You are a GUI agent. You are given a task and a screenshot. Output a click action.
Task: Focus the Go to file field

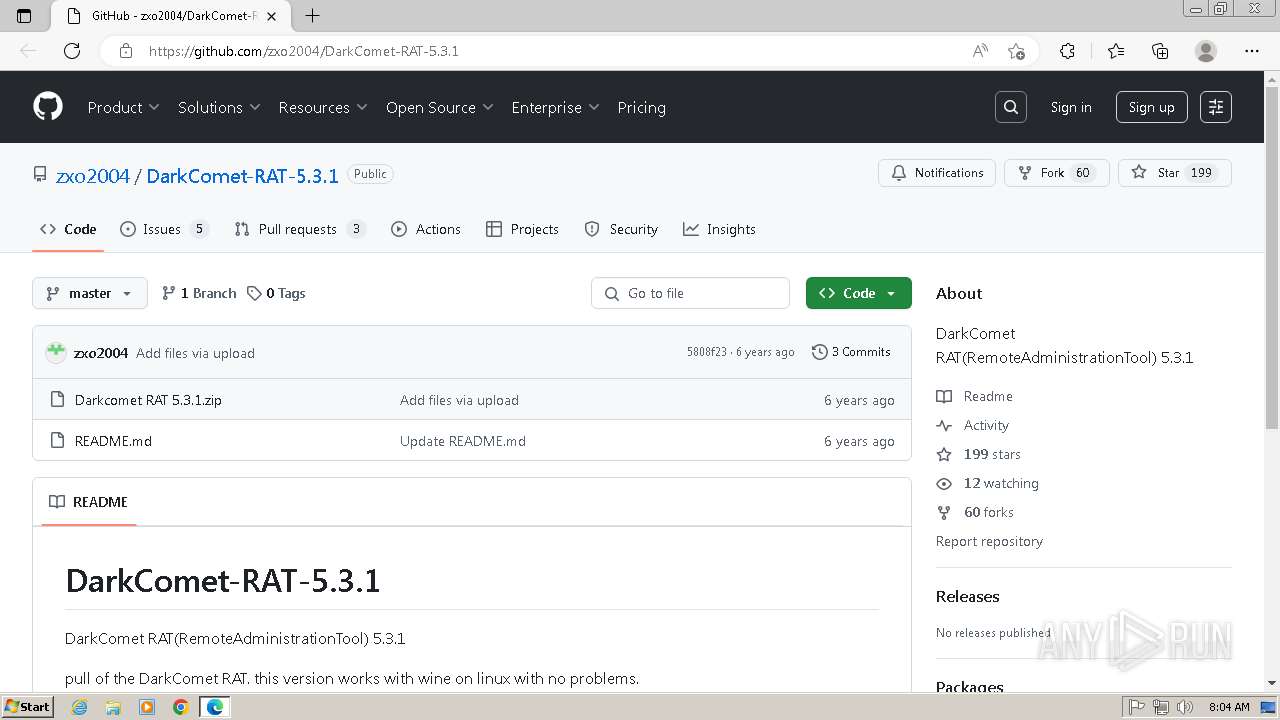[x=690, y=293]
